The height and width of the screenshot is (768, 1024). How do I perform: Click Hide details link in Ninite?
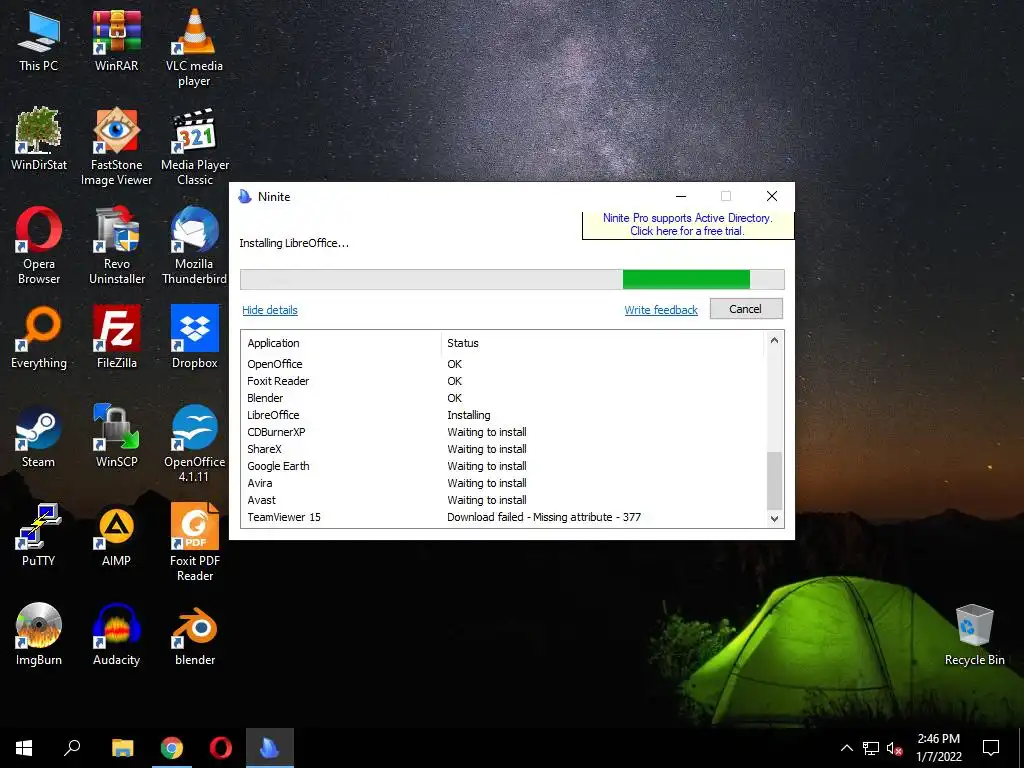[x=270, y=310]
